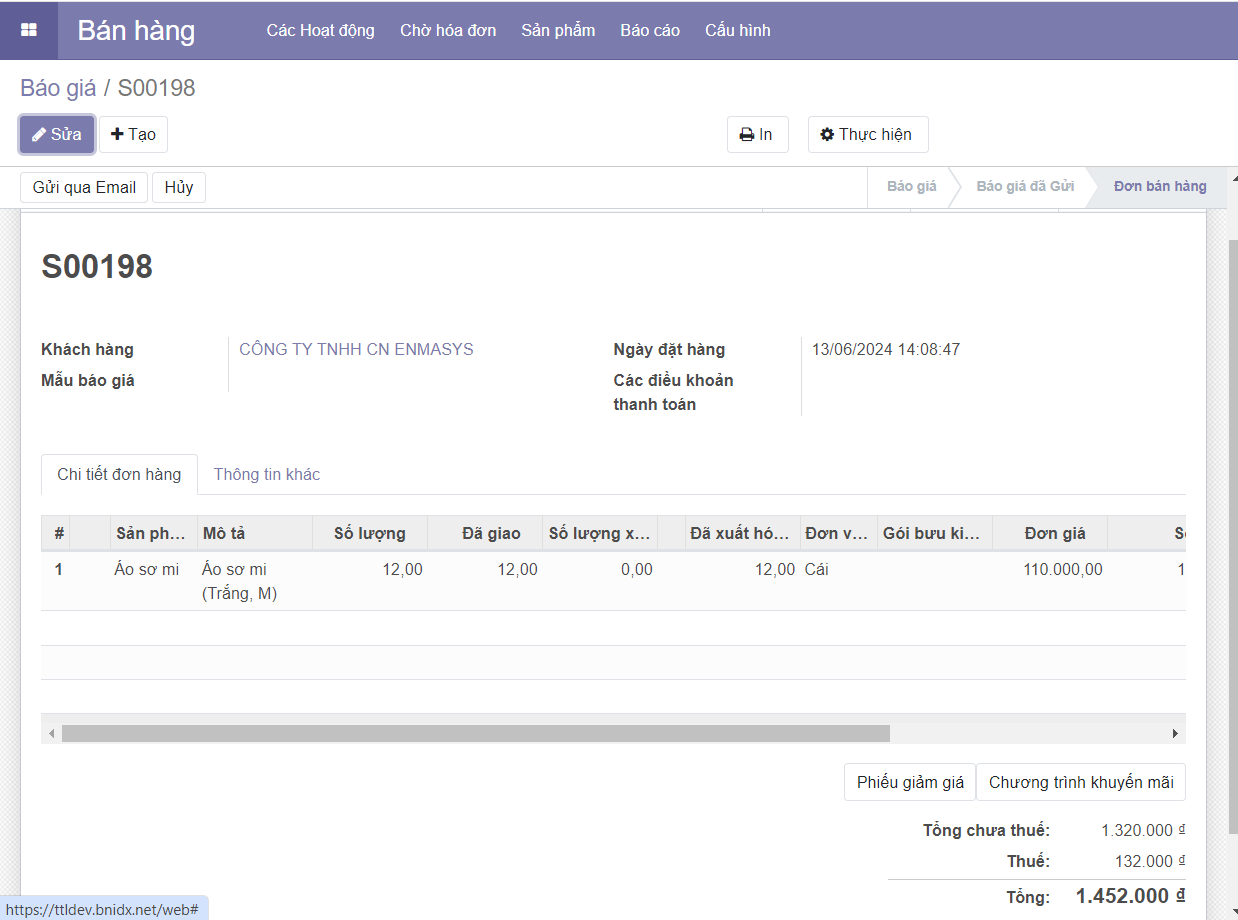Click the Phiếu giảm giá button
Screen dimensions: 1238x920
[910, 782]
